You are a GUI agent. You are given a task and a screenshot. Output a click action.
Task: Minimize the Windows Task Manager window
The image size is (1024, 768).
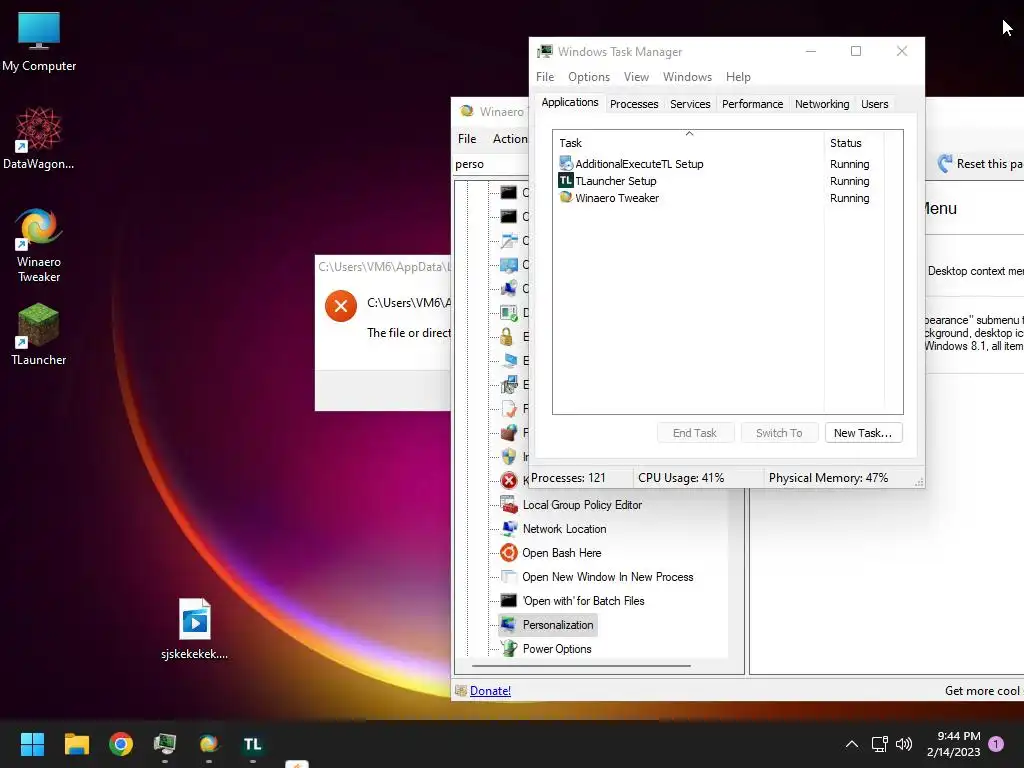click(x=811, y=51)
